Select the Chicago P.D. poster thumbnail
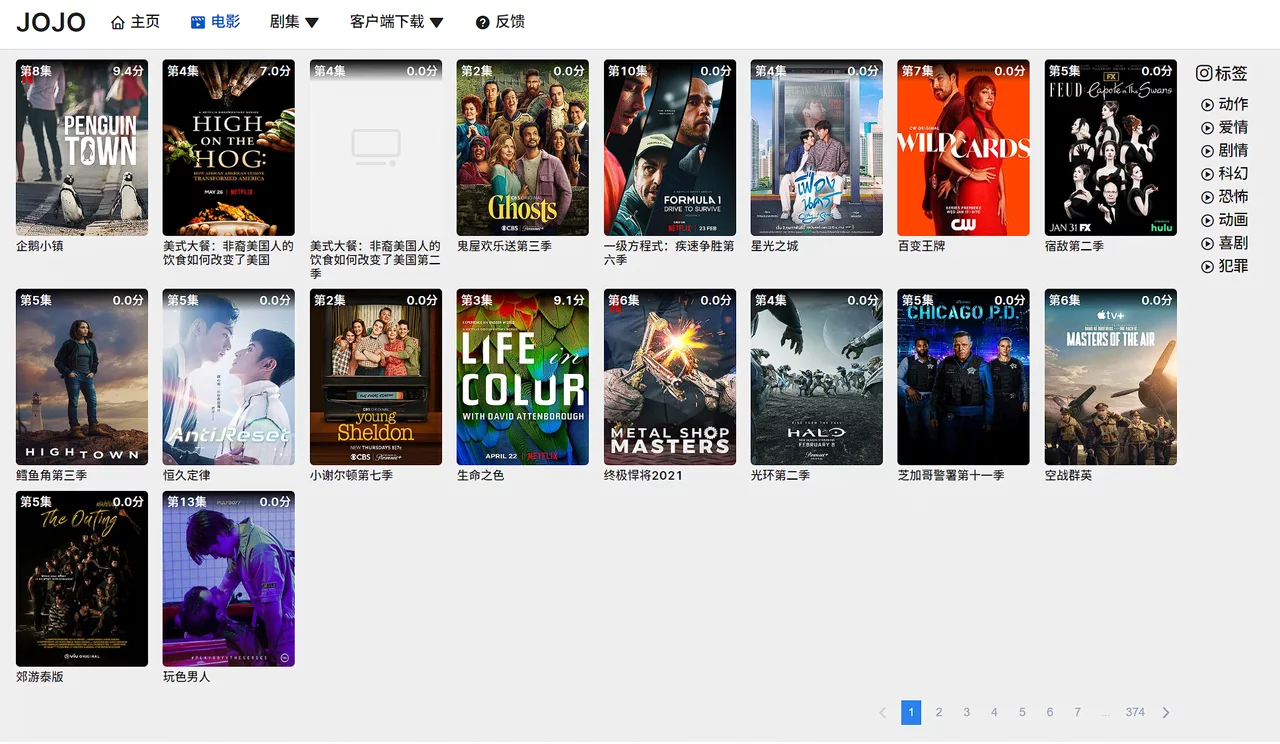 [963, 377]
